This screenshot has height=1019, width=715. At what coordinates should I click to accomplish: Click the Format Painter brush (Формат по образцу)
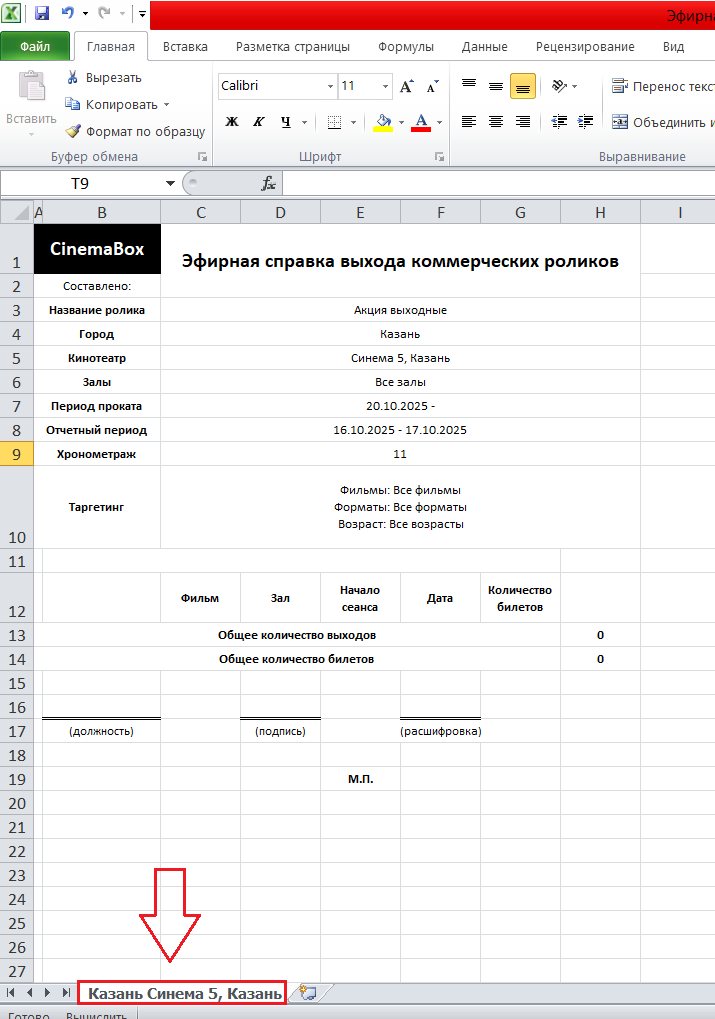[x=73, y=131]
